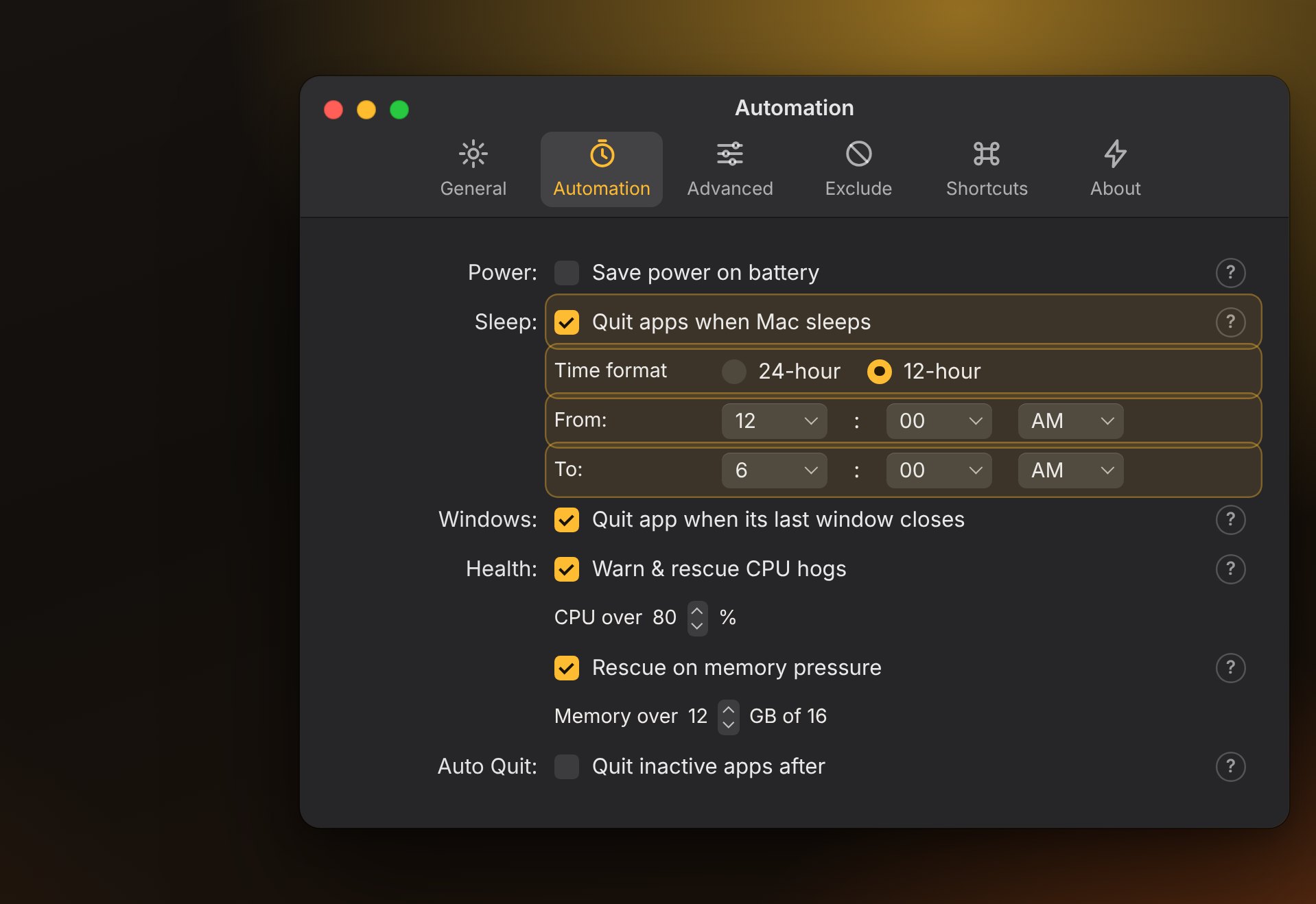Viewport: 1316px width, 904px height.
Task: Show help for Quit app when last window closes
Action: [1230, 519]
